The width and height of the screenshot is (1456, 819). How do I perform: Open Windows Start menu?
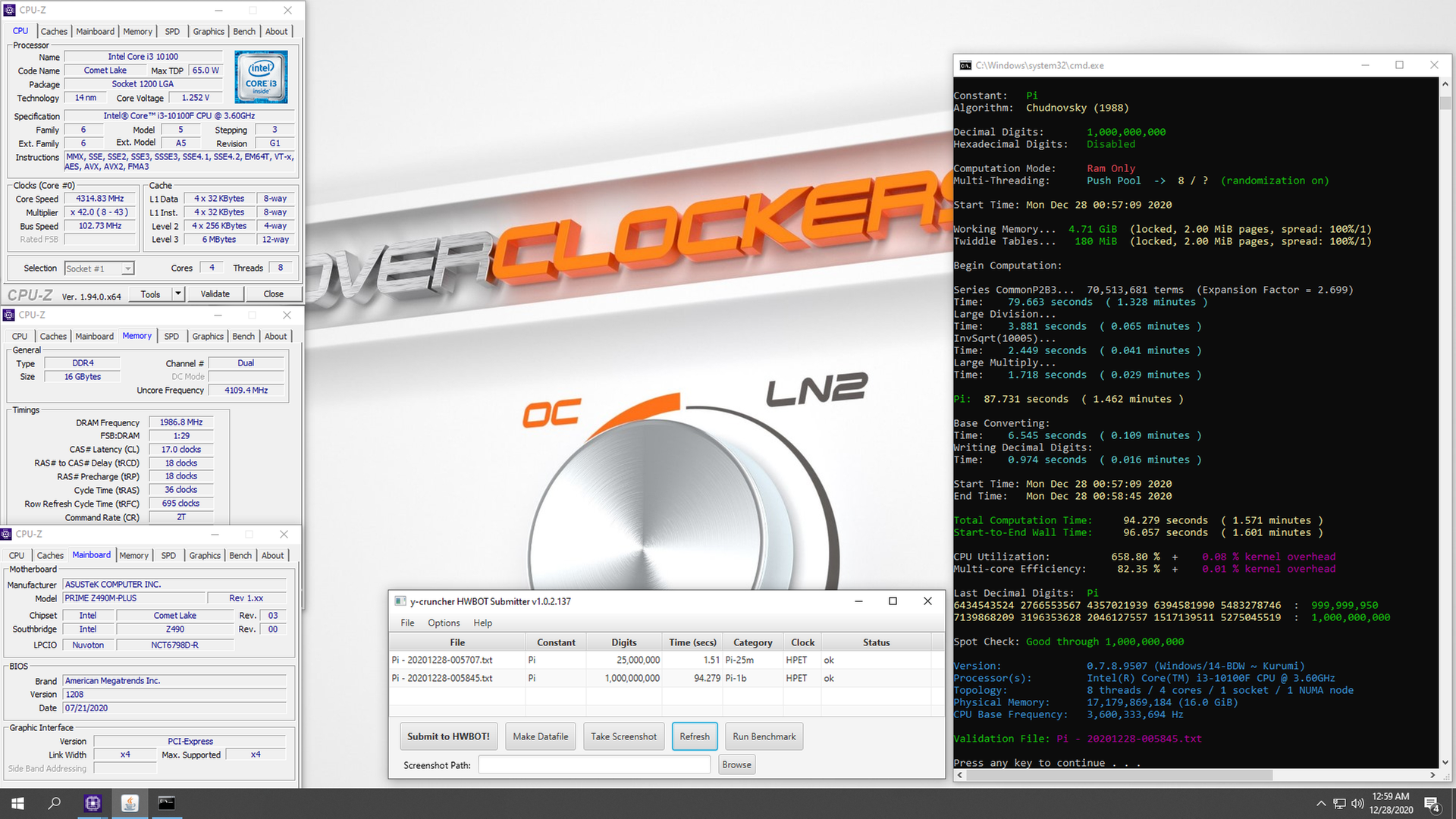coord(18,803)
